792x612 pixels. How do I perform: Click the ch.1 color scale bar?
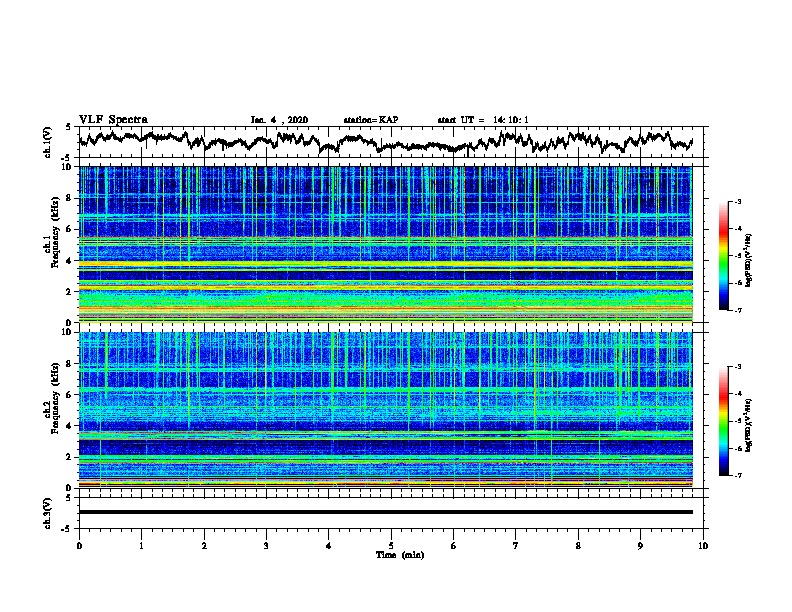point(723,256)
